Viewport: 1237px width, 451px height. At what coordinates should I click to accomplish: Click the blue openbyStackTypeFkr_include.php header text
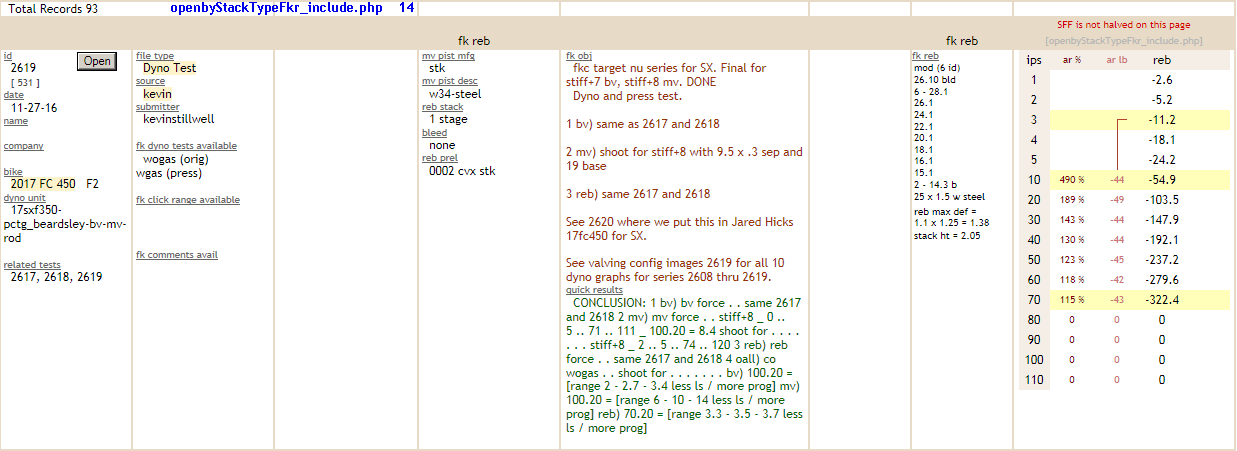coord(263,8)
